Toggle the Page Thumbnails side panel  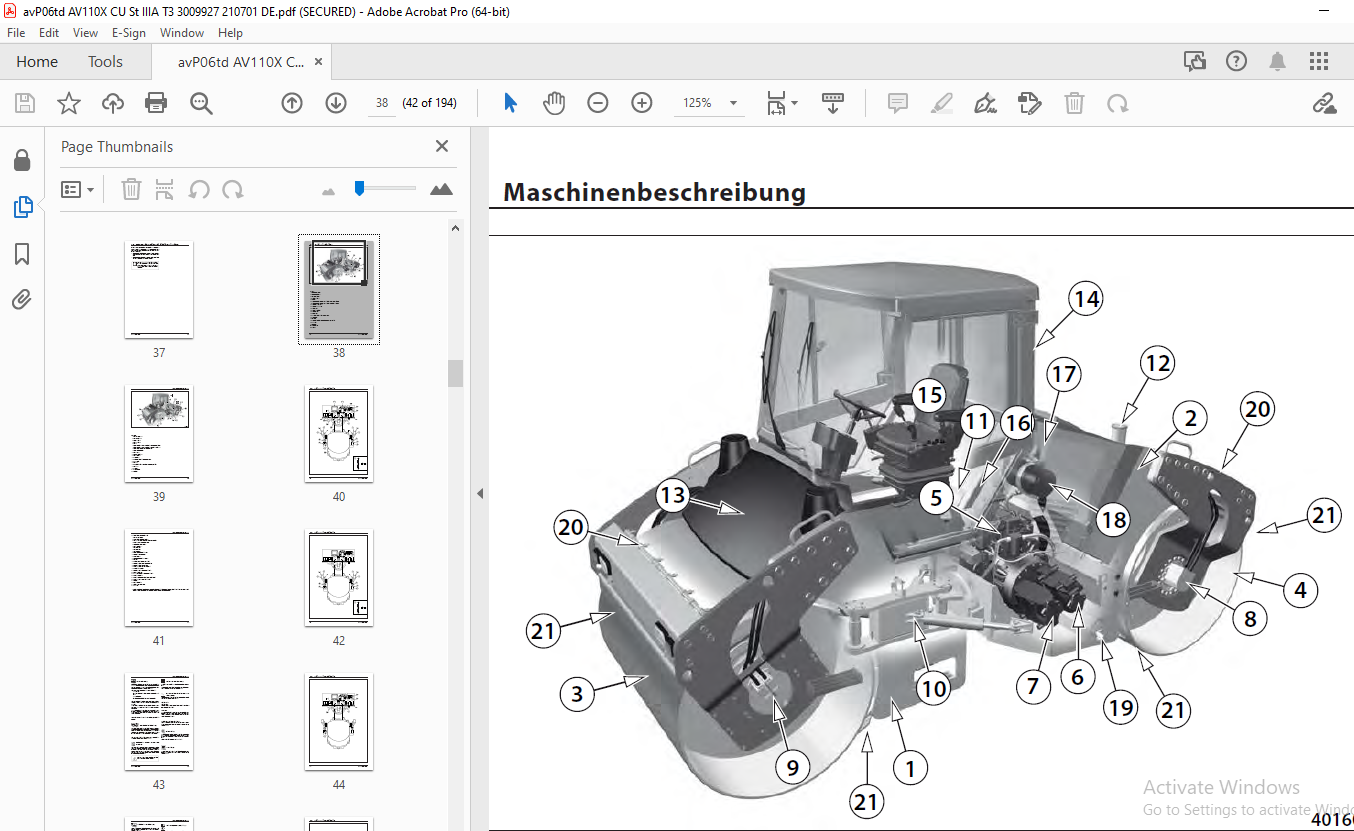pos(22,207)
